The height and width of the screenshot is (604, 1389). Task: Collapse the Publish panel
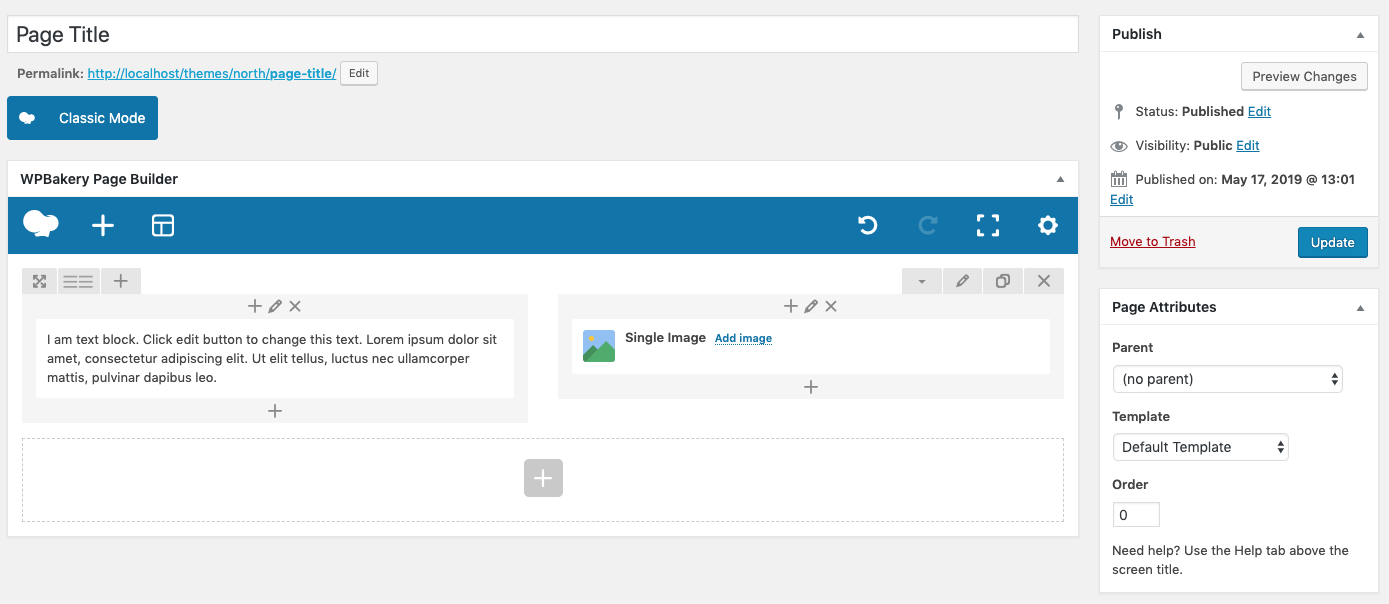[1360, 34]
